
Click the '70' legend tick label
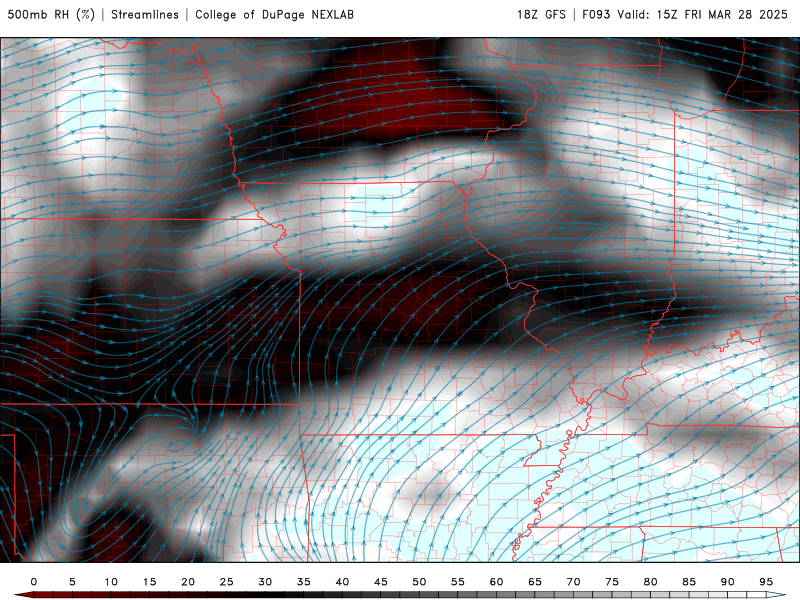coord(573,582)
